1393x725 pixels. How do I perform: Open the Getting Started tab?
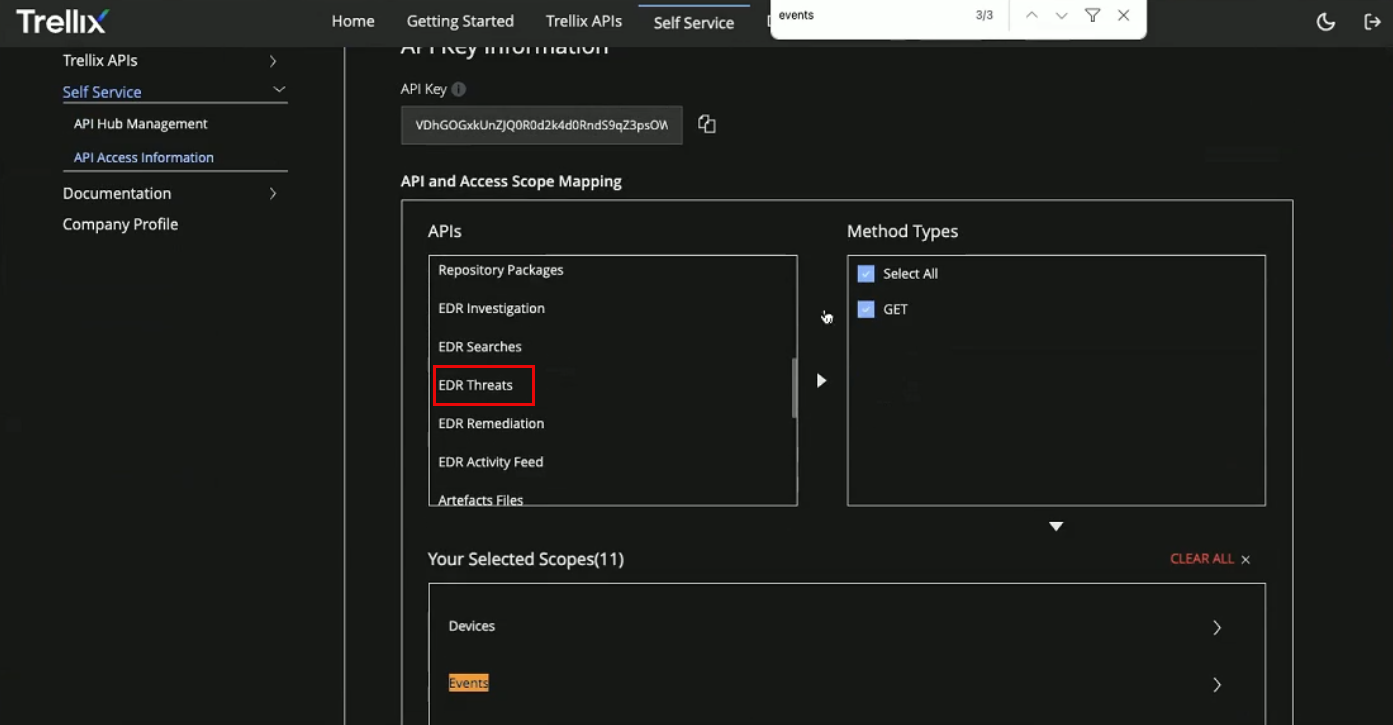point(460,21)
